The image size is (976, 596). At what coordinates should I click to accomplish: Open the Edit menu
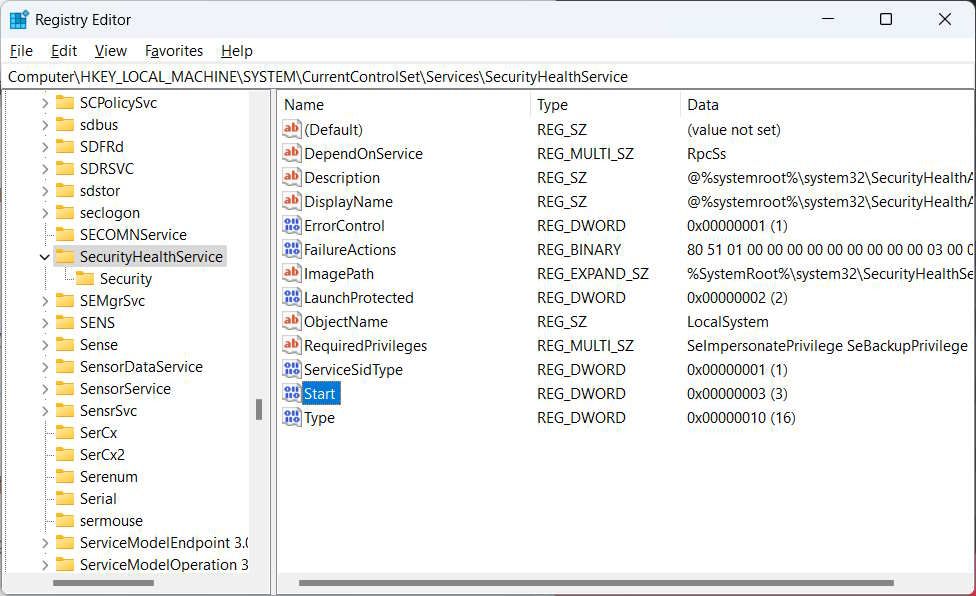(x=63, y=51)
